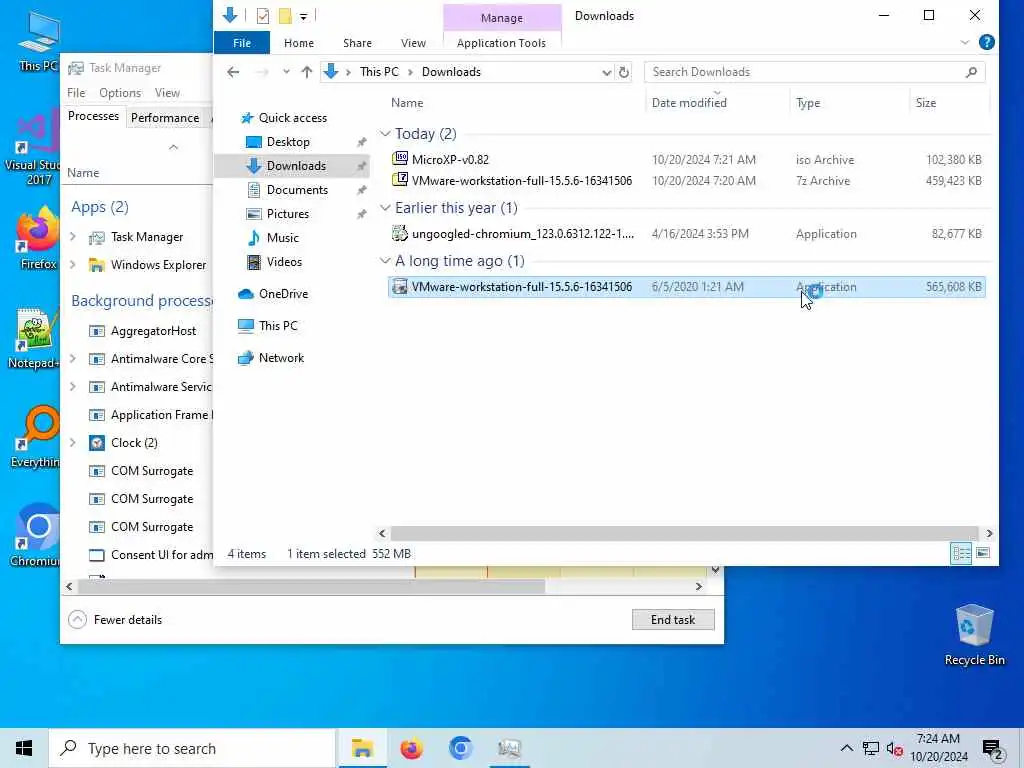The height and width of the screenshot is (768, 1024).
Task: Switch to Large icons view icon
Action: pos(982,554)
